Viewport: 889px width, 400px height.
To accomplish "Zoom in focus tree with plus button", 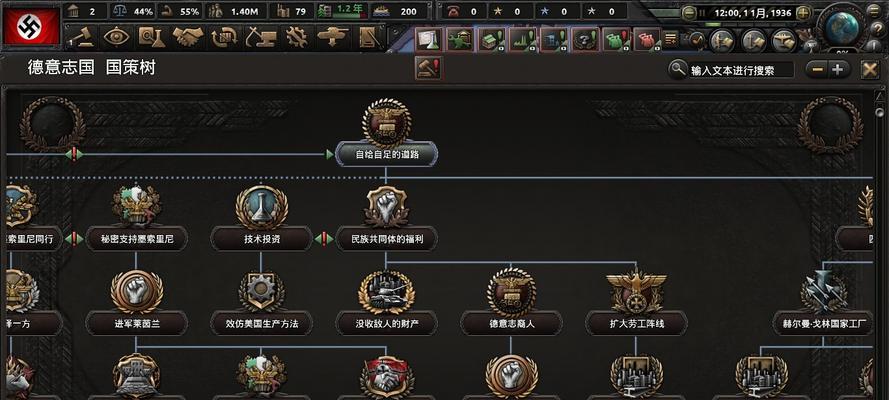I will [838, 70].
